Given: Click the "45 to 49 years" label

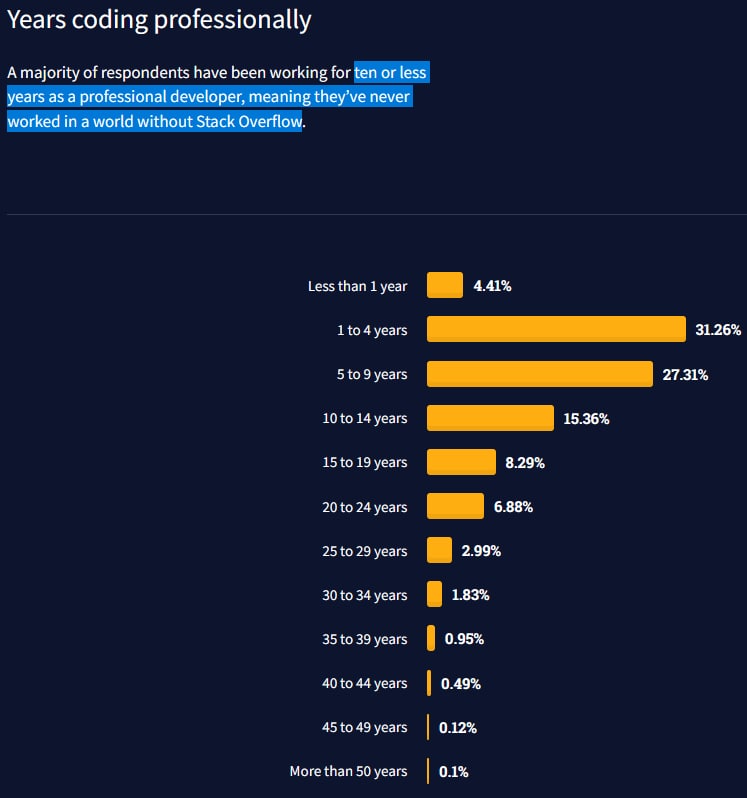Looking at the screenshot, I should [x=364, y=727].
